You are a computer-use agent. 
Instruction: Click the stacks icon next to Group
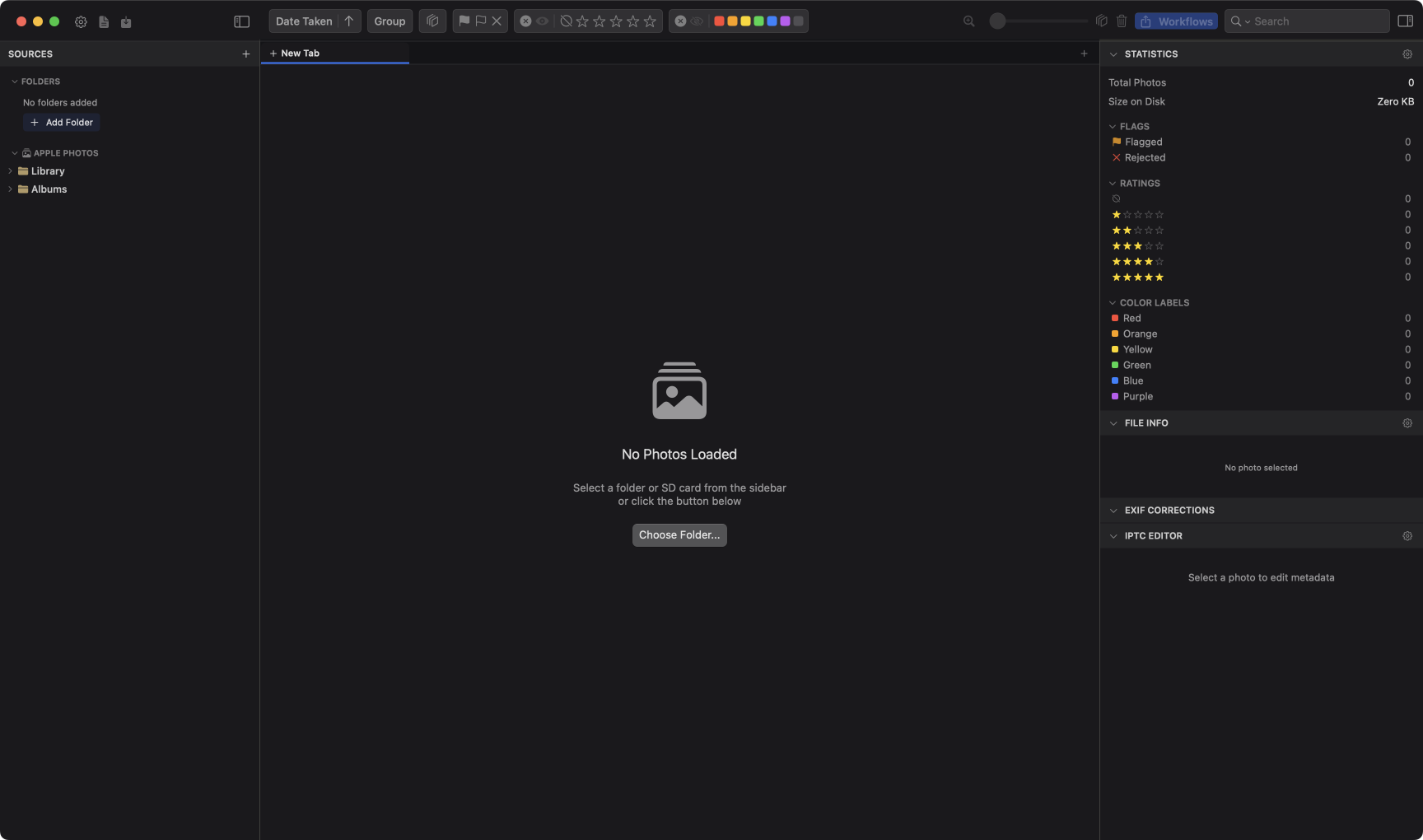tap(432, 21)
